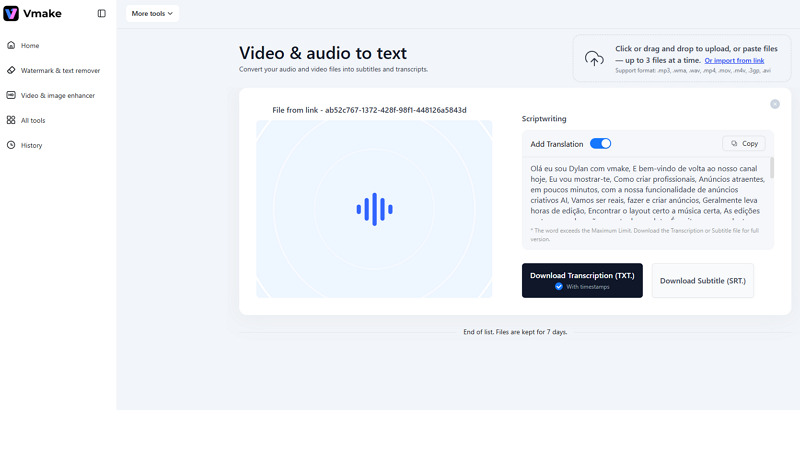Click the transcript scrollbar
800x449 pixels.
(x=772, y=168)
